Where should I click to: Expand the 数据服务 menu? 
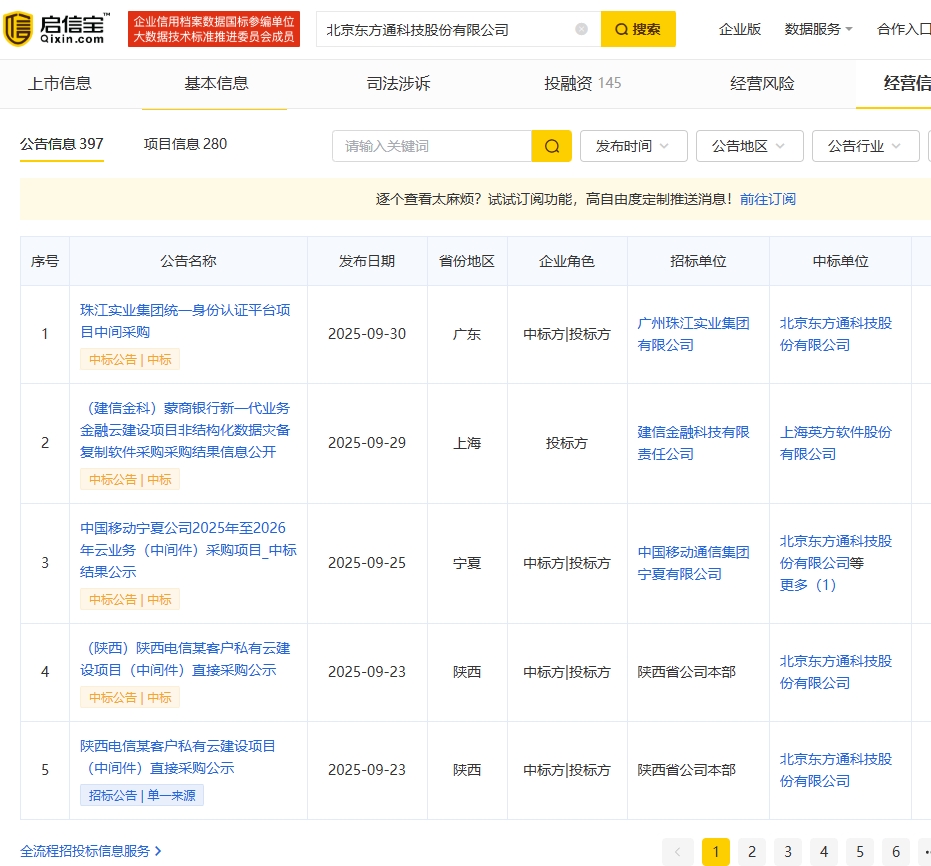[x=818, y=29]
